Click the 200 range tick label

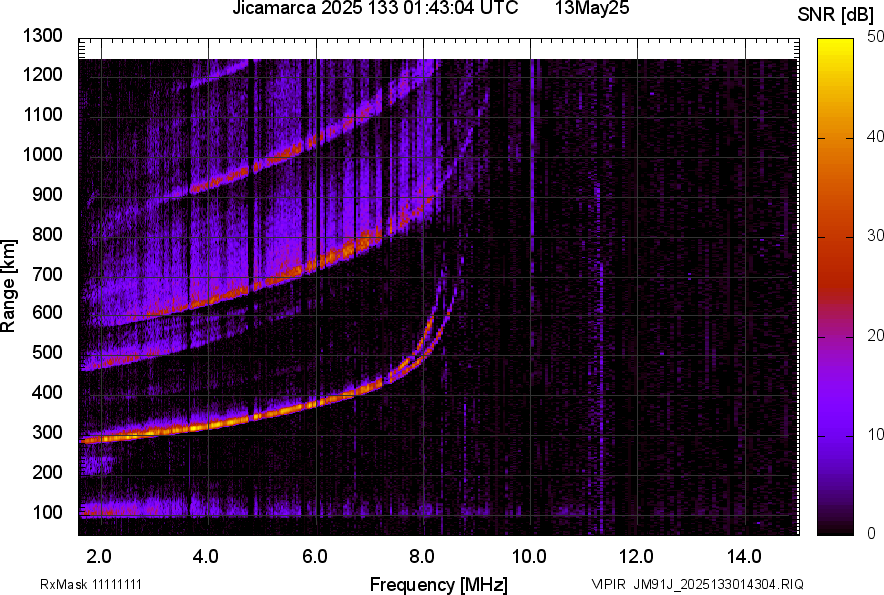[x=47, y=472]
